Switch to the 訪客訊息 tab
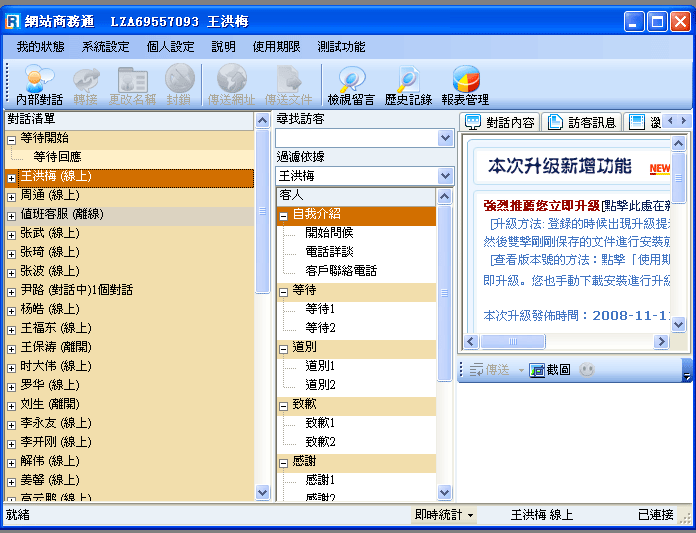This screenshot has width=696, height=533. point(582,122)
